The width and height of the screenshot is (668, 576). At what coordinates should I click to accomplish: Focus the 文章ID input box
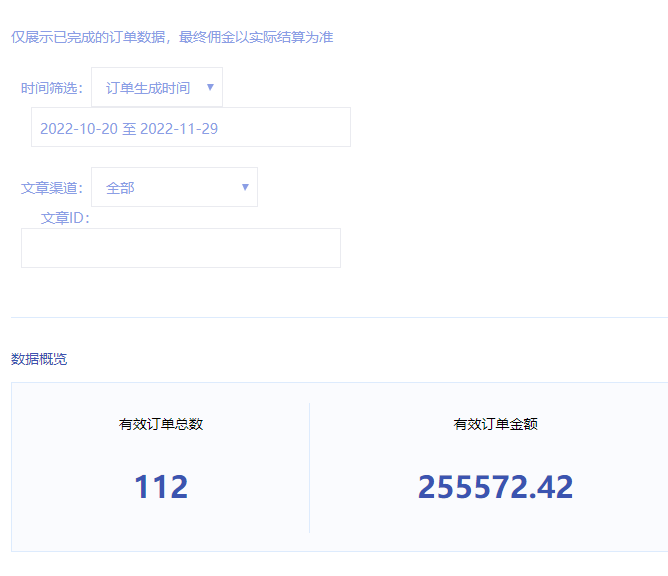pyautogui.click(x=180, y=248)
